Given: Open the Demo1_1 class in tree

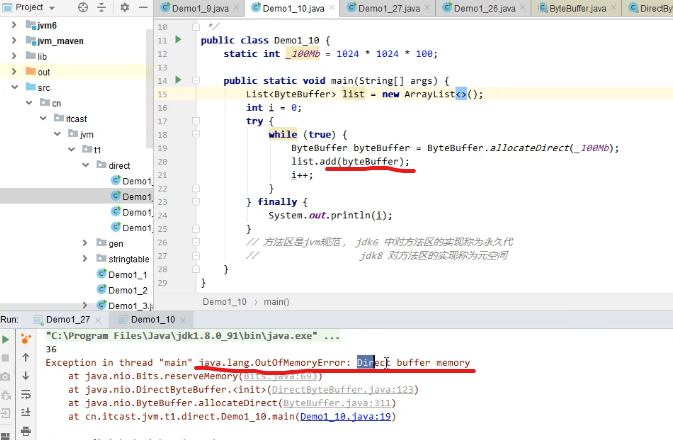Looking at the screenshot, I should [127, 274].
